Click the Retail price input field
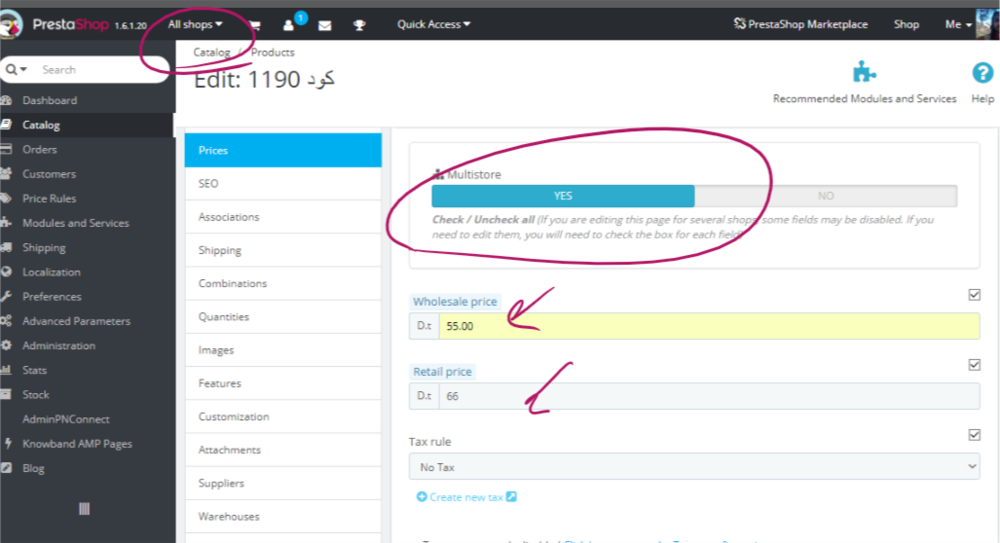The height and width of the screenshot is (543, 1000). point(709,396)
